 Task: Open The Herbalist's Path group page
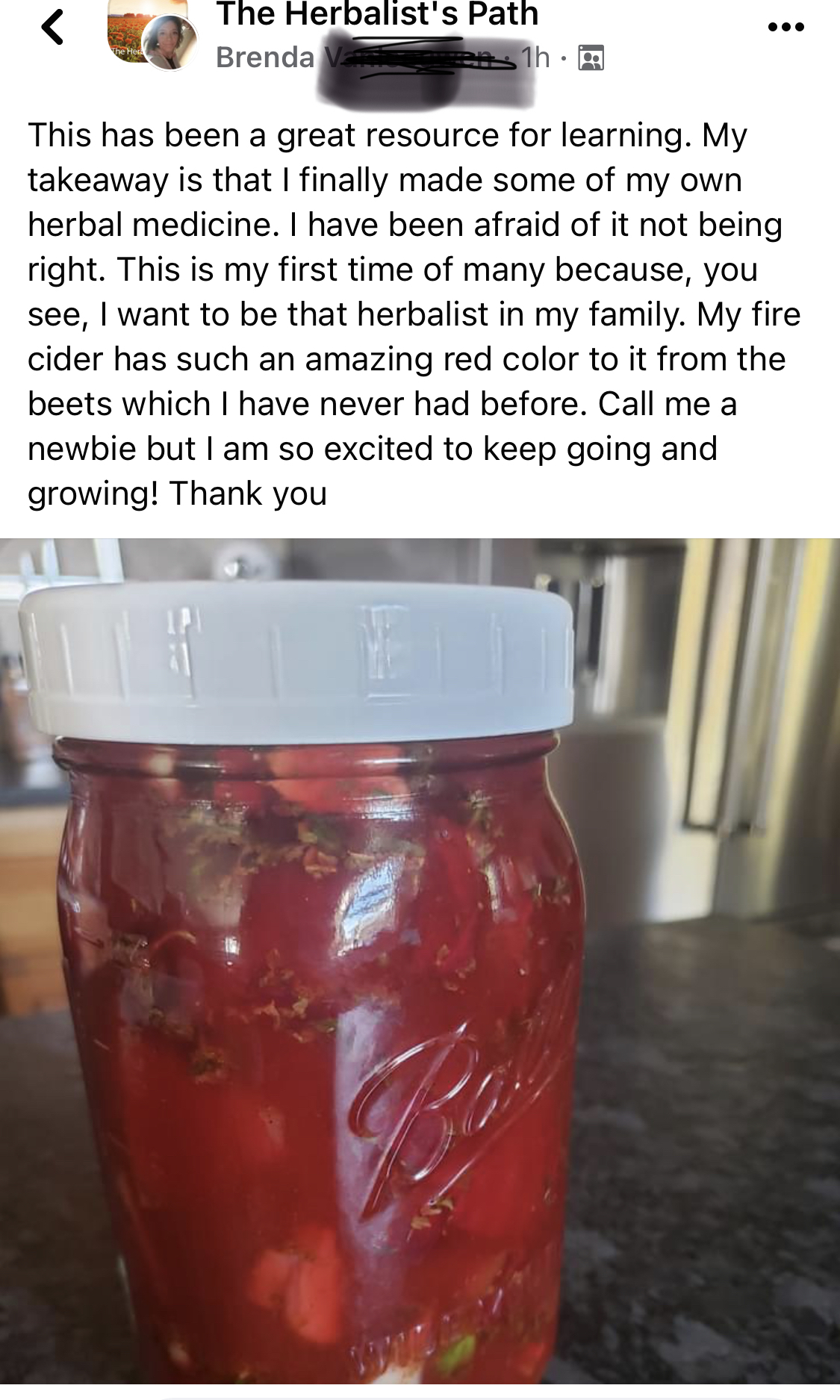(x=377, y=13)
